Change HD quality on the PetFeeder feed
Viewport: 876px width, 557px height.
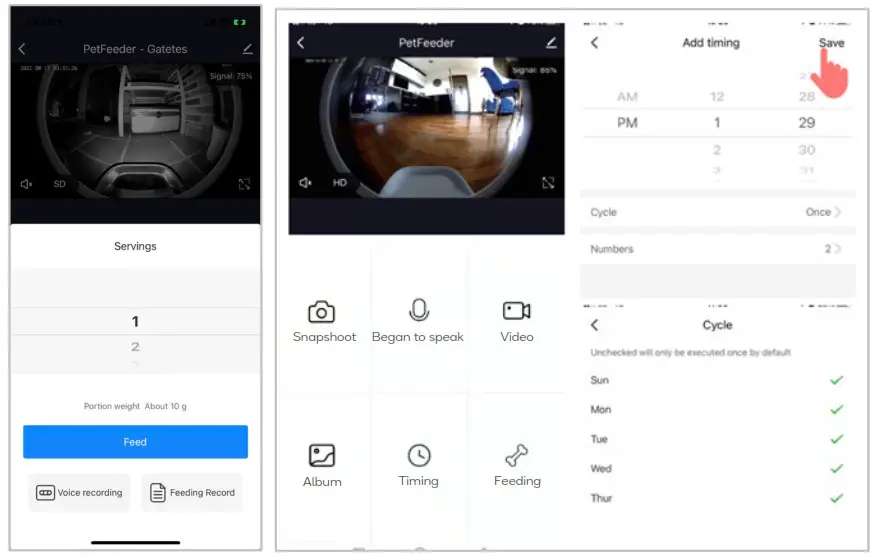340,183
